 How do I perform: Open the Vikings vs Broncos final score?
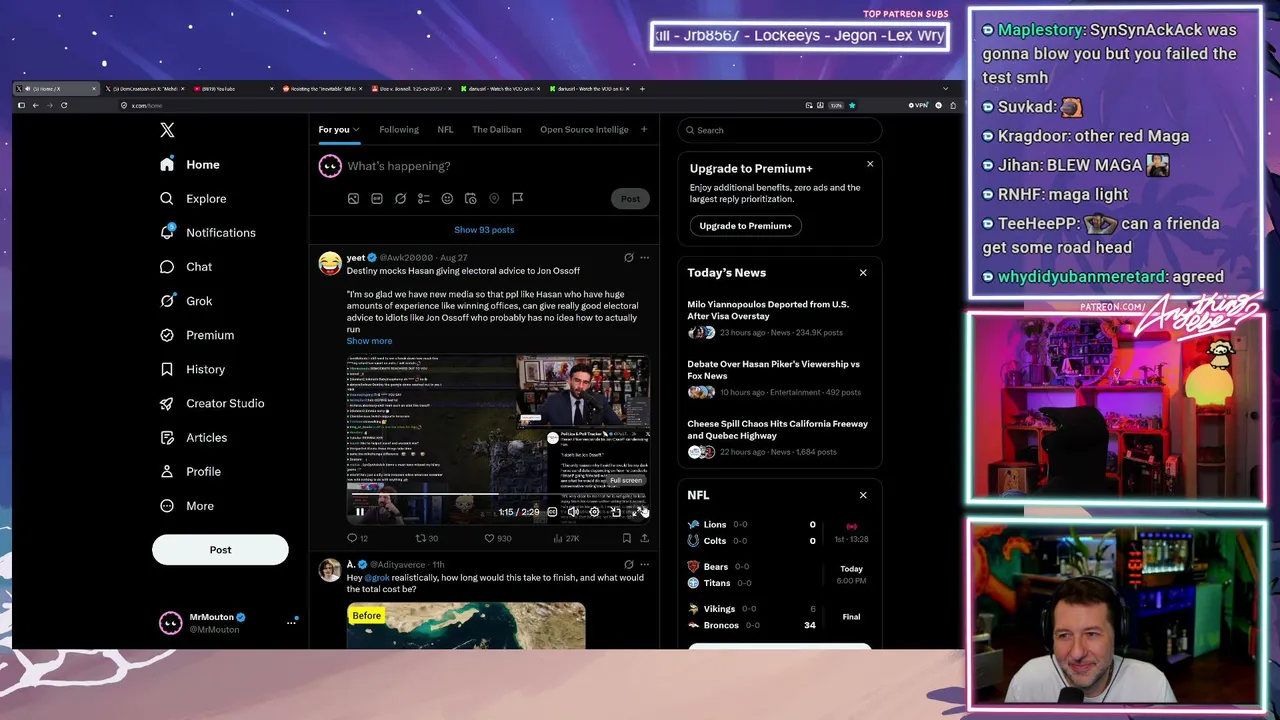coord(779,617)
